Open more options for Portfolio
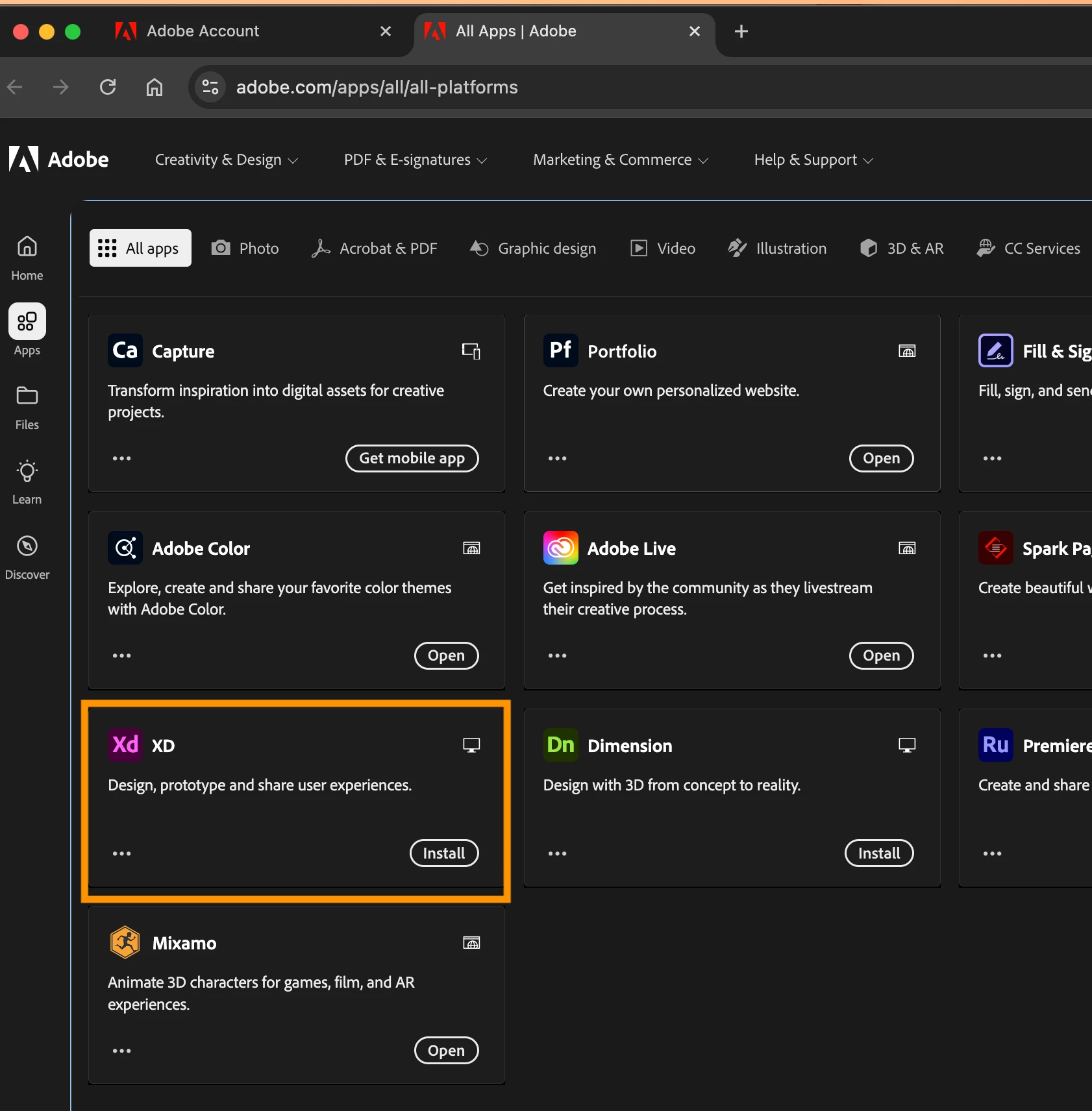 [557, 458]
